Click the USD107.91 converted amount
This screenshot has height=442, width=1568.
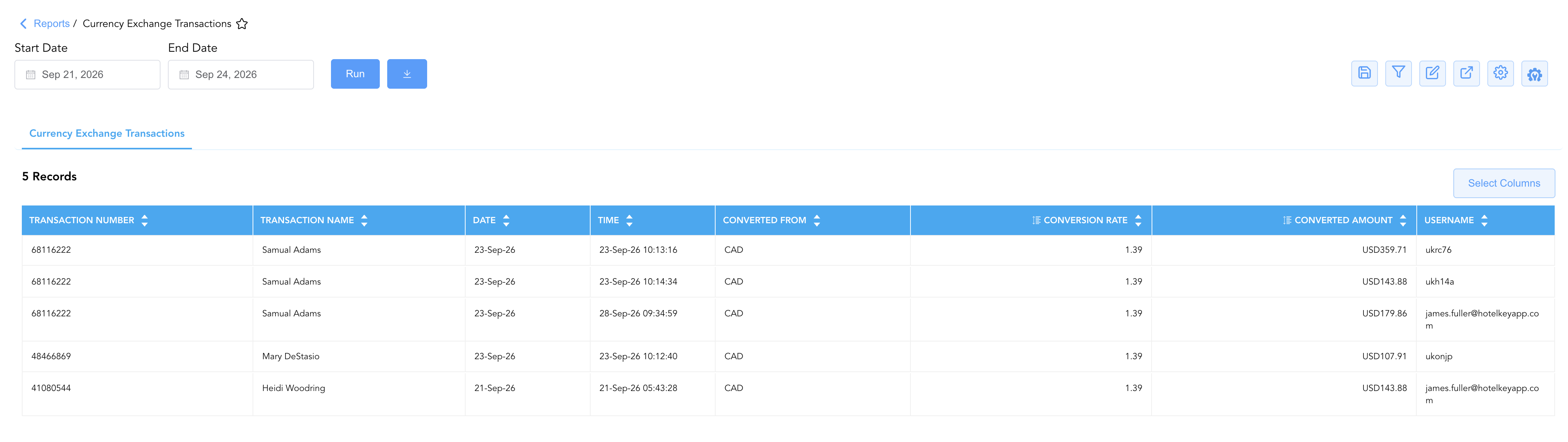pos(1384,356)
